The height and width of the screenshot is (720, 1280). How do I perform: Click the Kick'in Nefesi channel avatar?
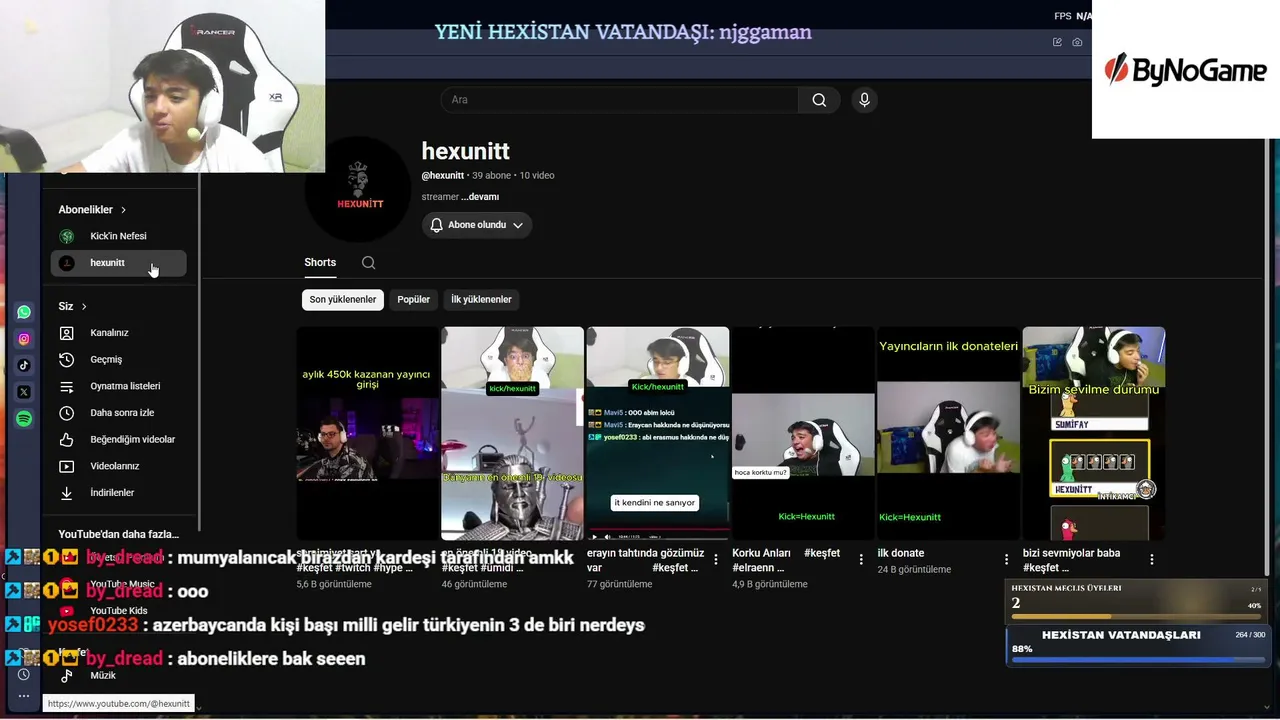pyautogui.click(x=67, y=236)
